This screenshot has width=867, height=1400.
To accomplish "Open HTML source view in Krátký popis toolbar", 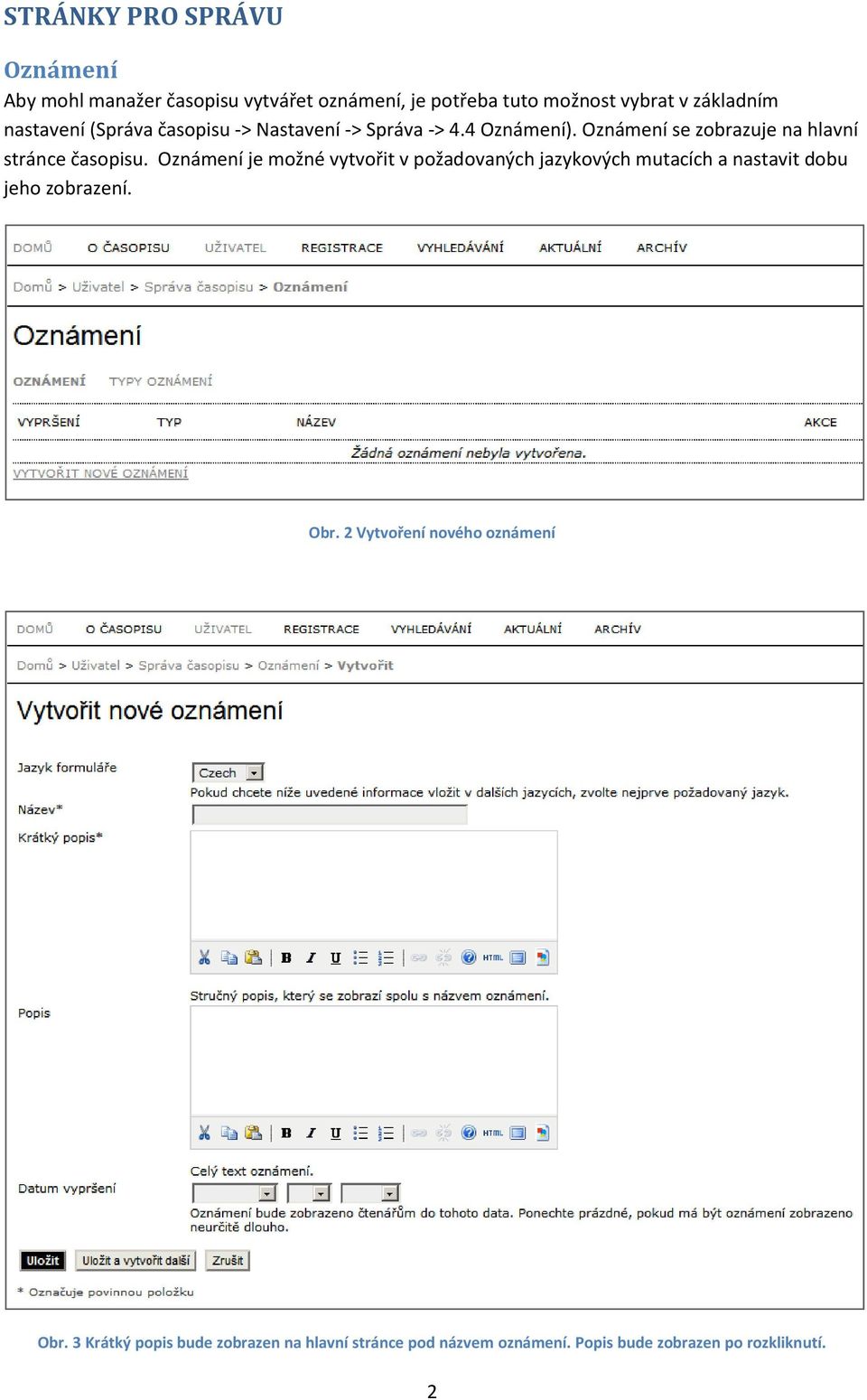I will (493, 957).
